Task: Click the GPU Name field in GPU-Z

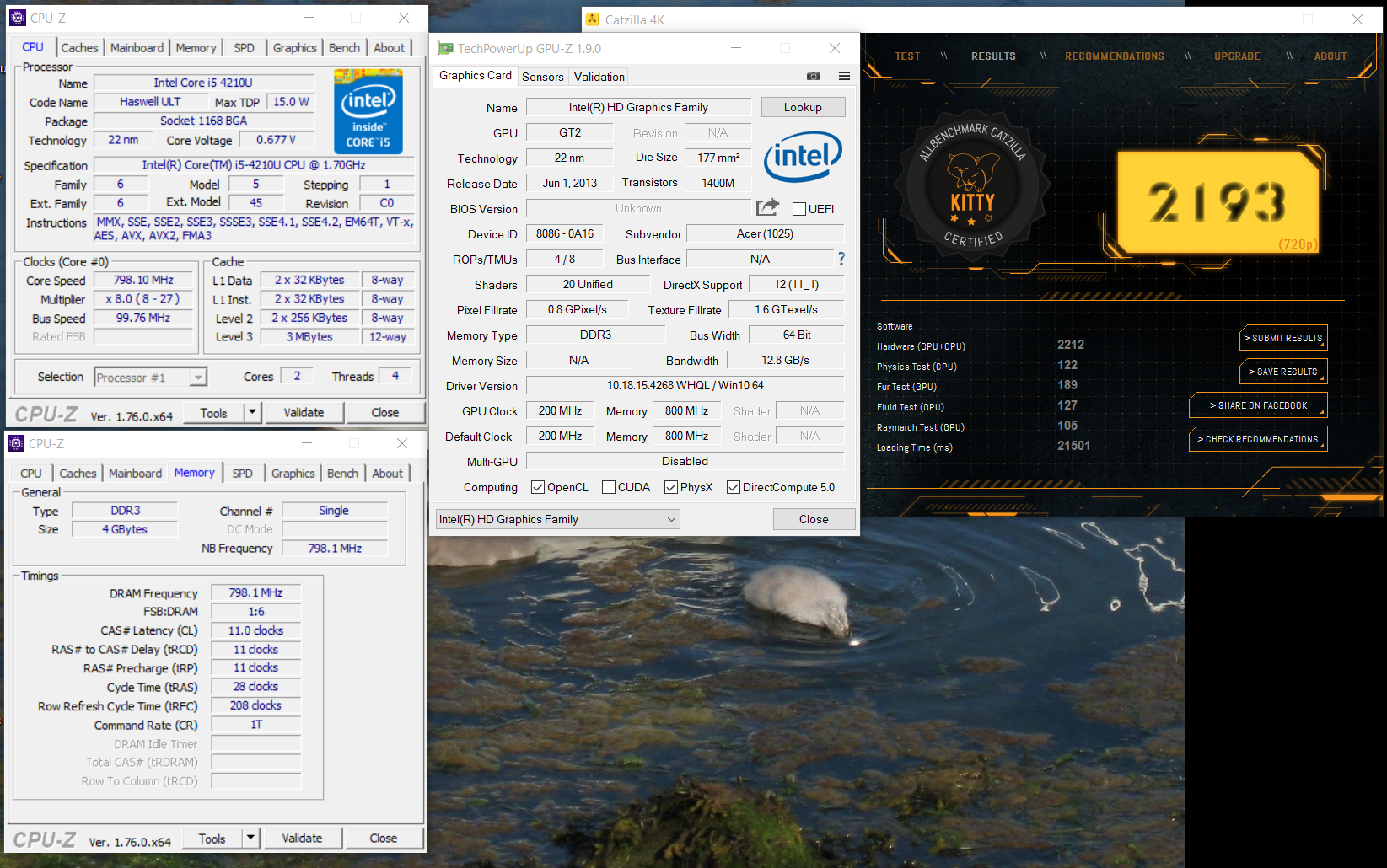Action: pos(638,107)
